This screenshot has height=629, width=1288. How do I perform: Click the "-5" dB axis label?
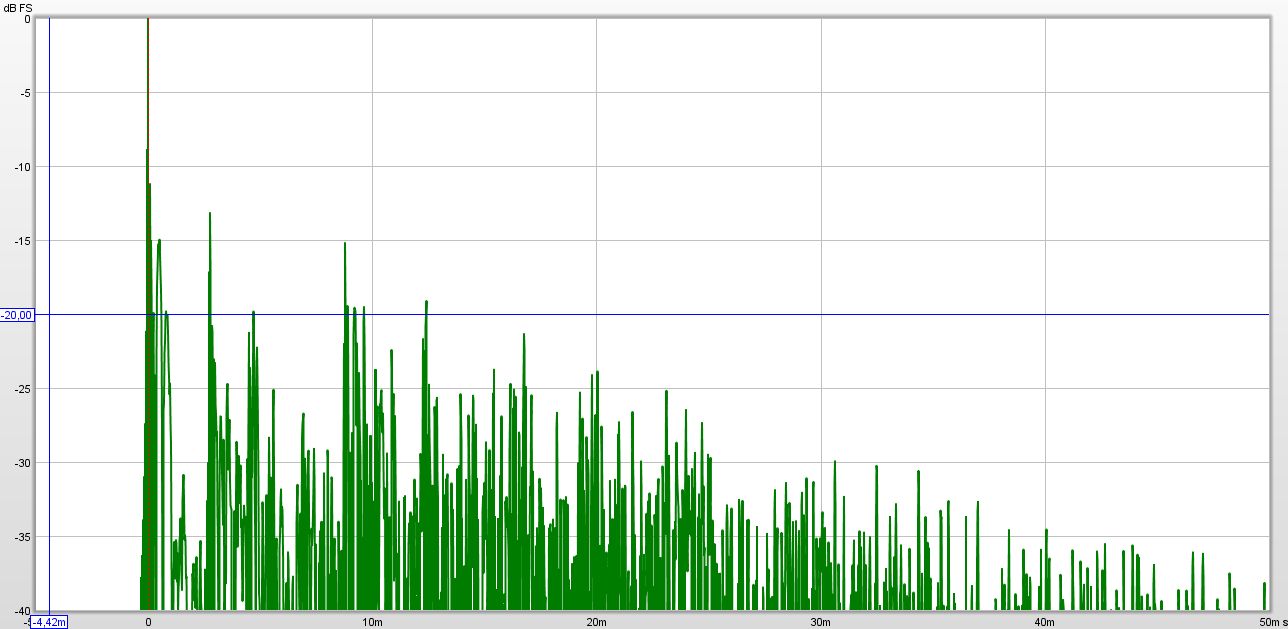[x=25, y=93]
